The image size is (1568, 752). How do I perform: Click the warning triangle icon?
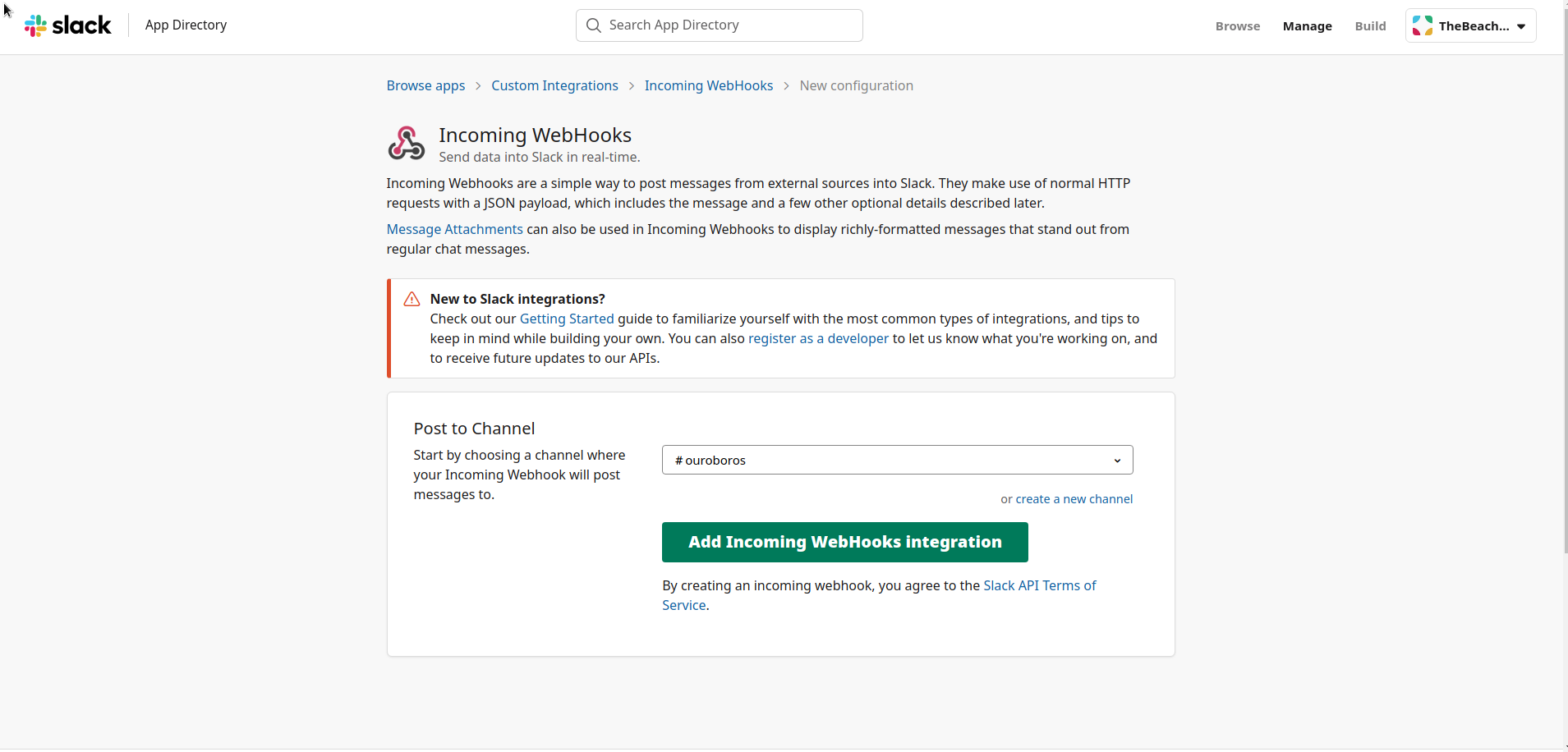(x=412, y=300)
